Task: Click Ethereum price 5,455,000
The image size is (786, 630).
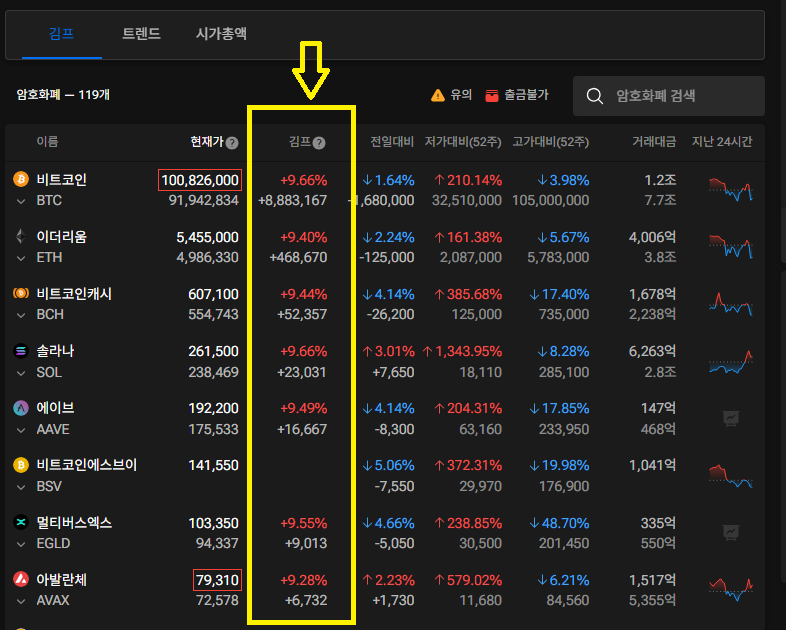Action: [207, 237]
